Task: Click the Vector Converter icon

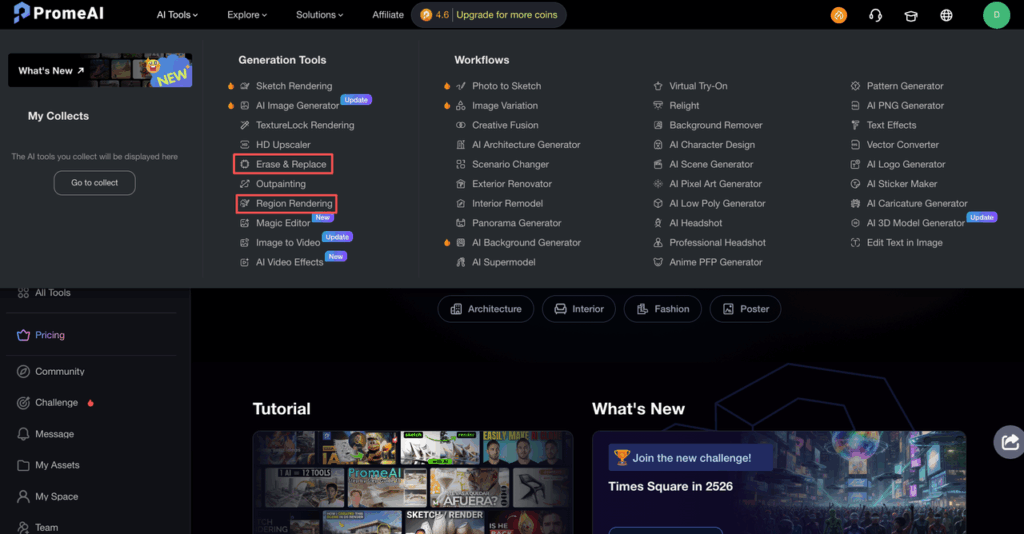Action: [856, 144]
